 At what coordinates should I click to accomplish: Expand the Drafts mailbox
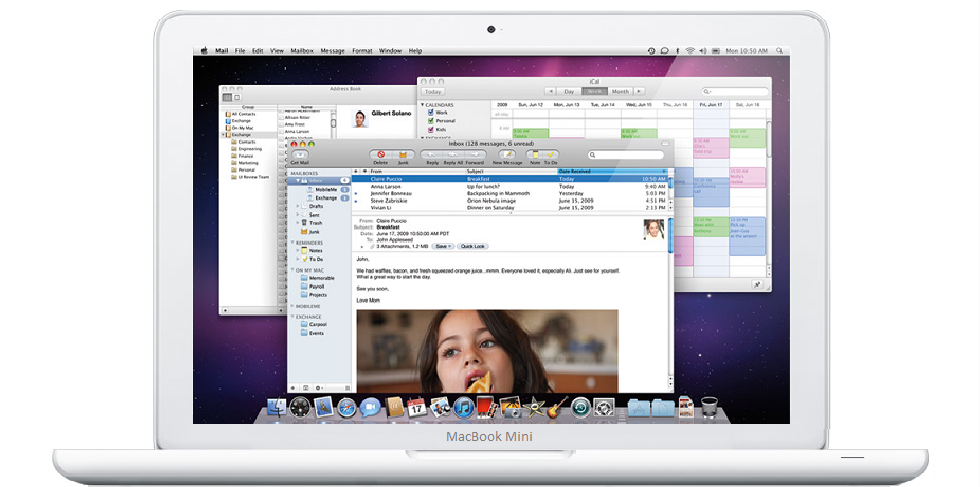pos(298,206)
